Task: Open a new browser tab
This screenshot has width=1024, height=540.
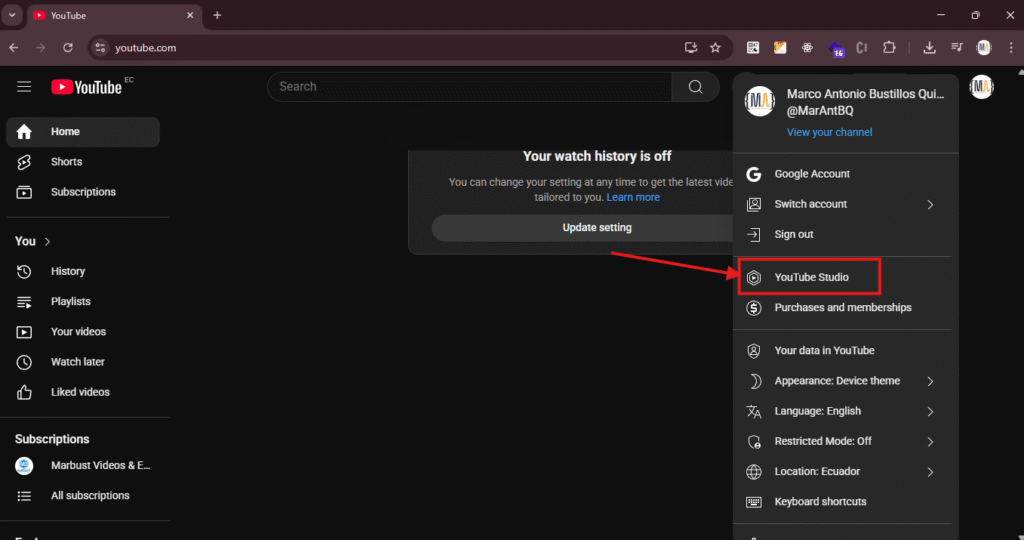Action: 217,15
